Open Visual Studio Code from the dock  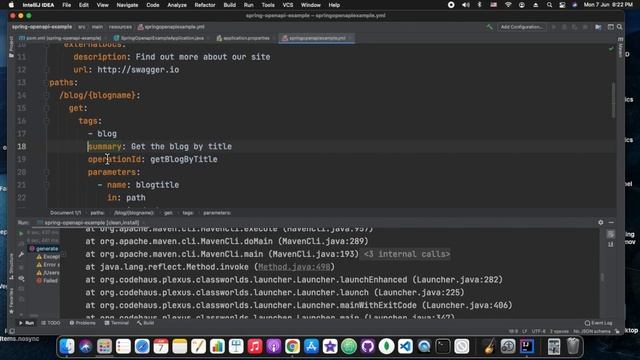coord(405,347)
